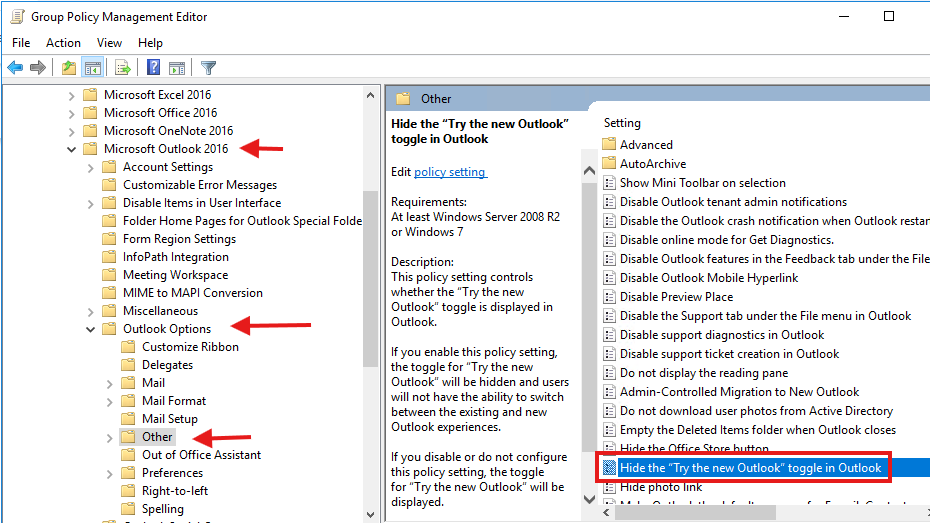Click the policy icon beside Hide photo link
This screenshot has width=930, height=523.
tap(609, 487)
